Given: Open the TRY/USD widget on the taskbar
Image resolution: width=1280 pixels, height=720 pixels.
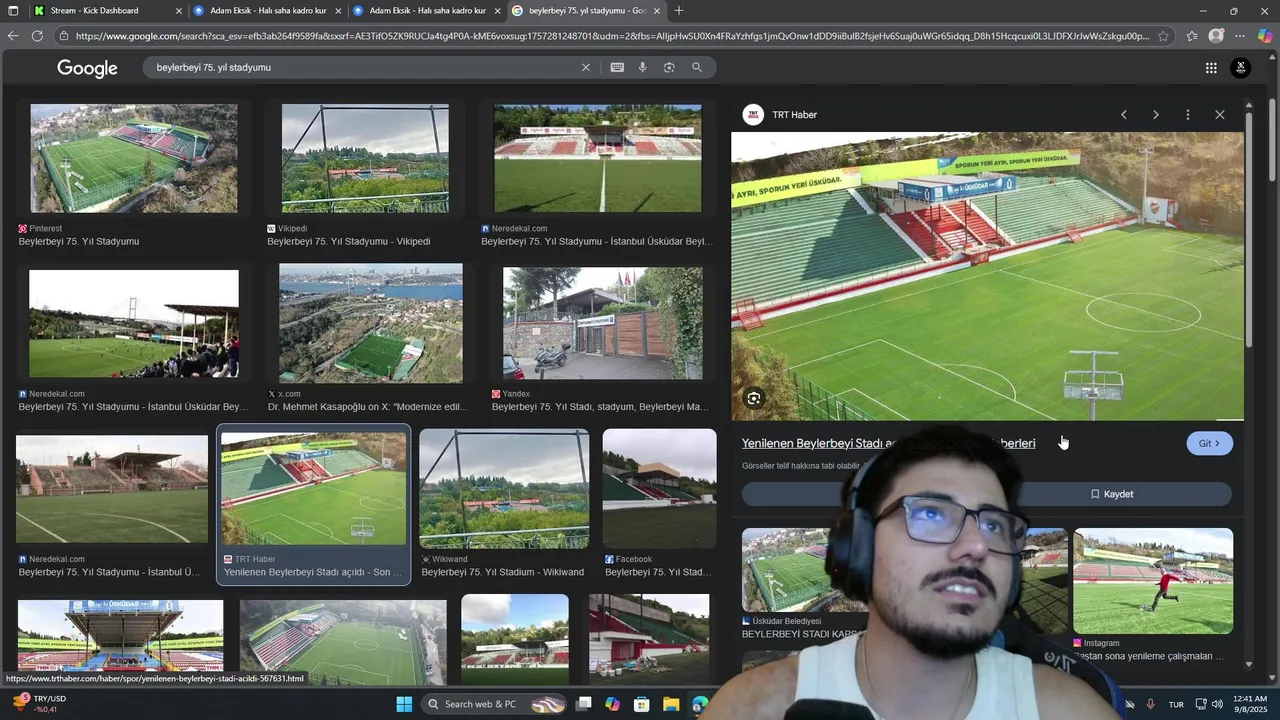Looking at the screenshot, I should click(40, 704).
